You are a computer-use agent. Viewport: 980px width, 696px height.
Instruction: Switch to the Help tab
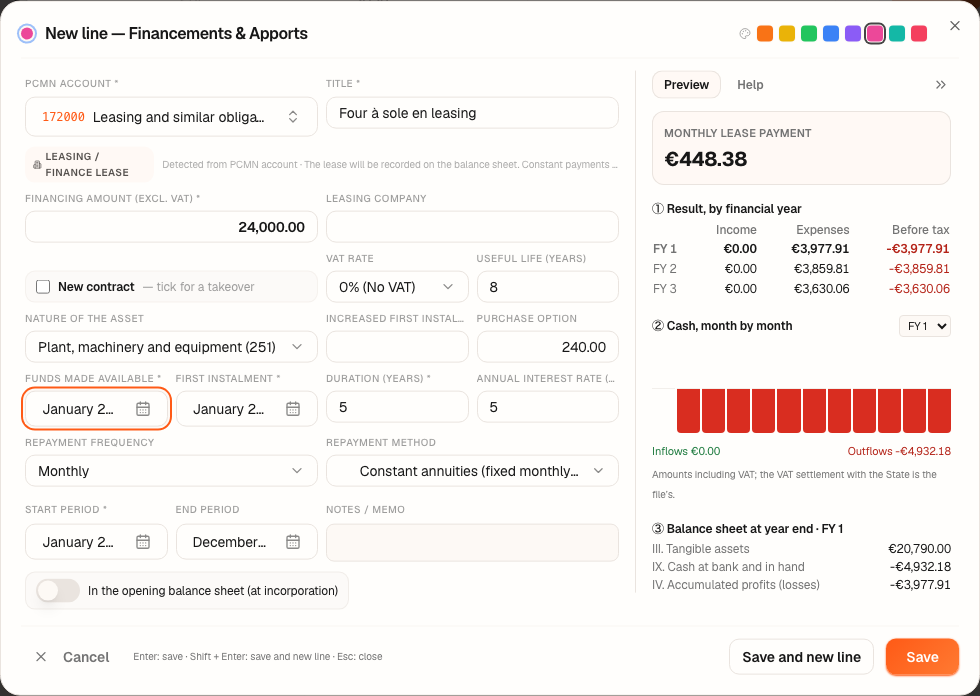point(750,84)
